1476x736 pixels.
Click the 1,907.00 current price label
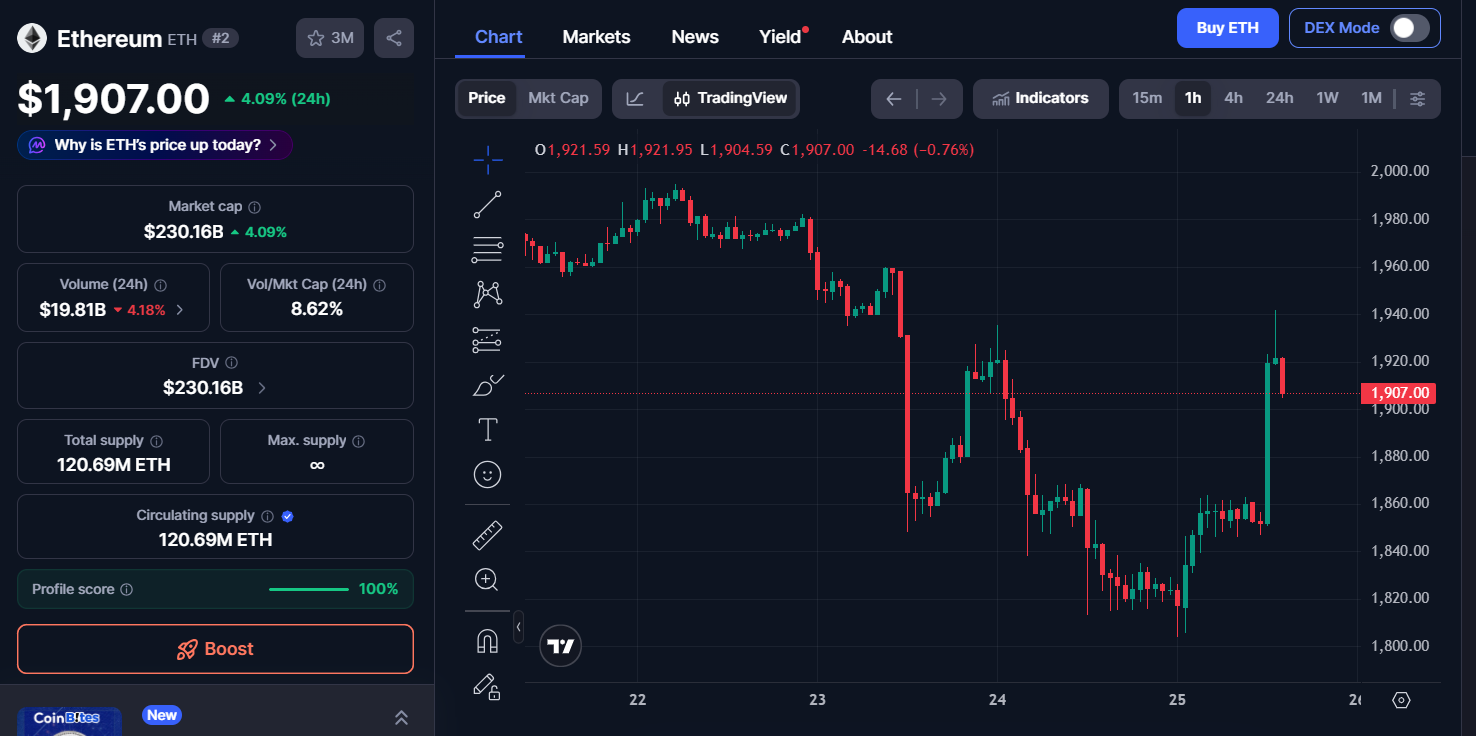click(x=1397, y=393)
